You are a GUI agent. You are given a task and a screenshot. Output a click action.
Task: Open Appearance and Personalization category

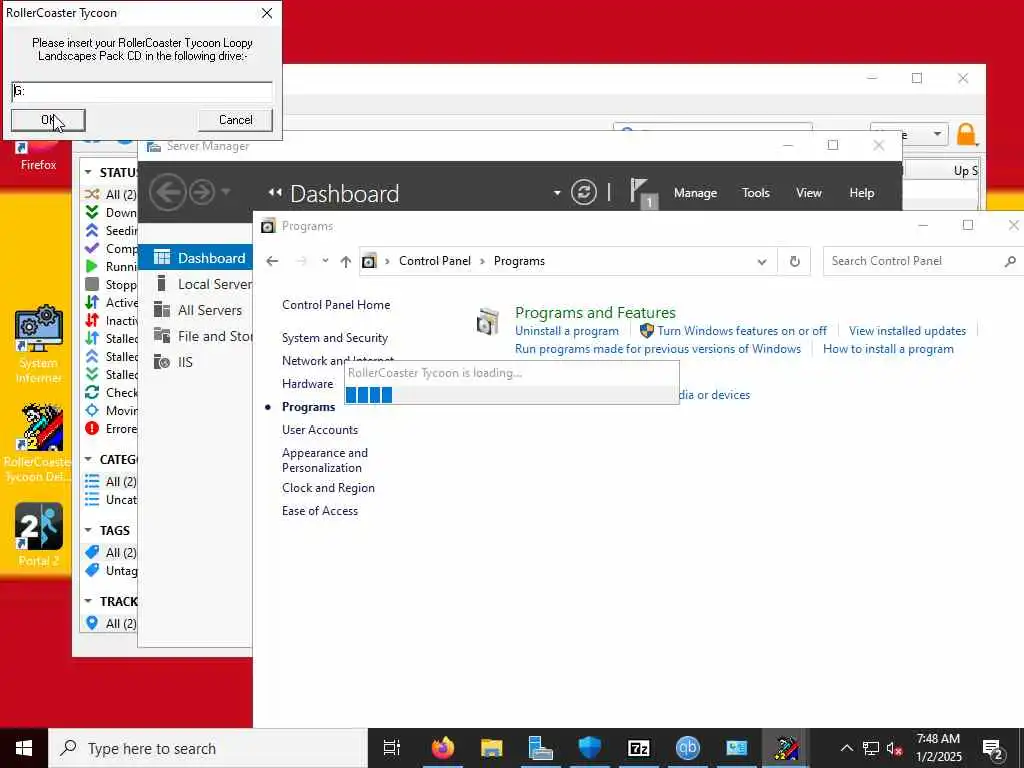tap(325, 460)
